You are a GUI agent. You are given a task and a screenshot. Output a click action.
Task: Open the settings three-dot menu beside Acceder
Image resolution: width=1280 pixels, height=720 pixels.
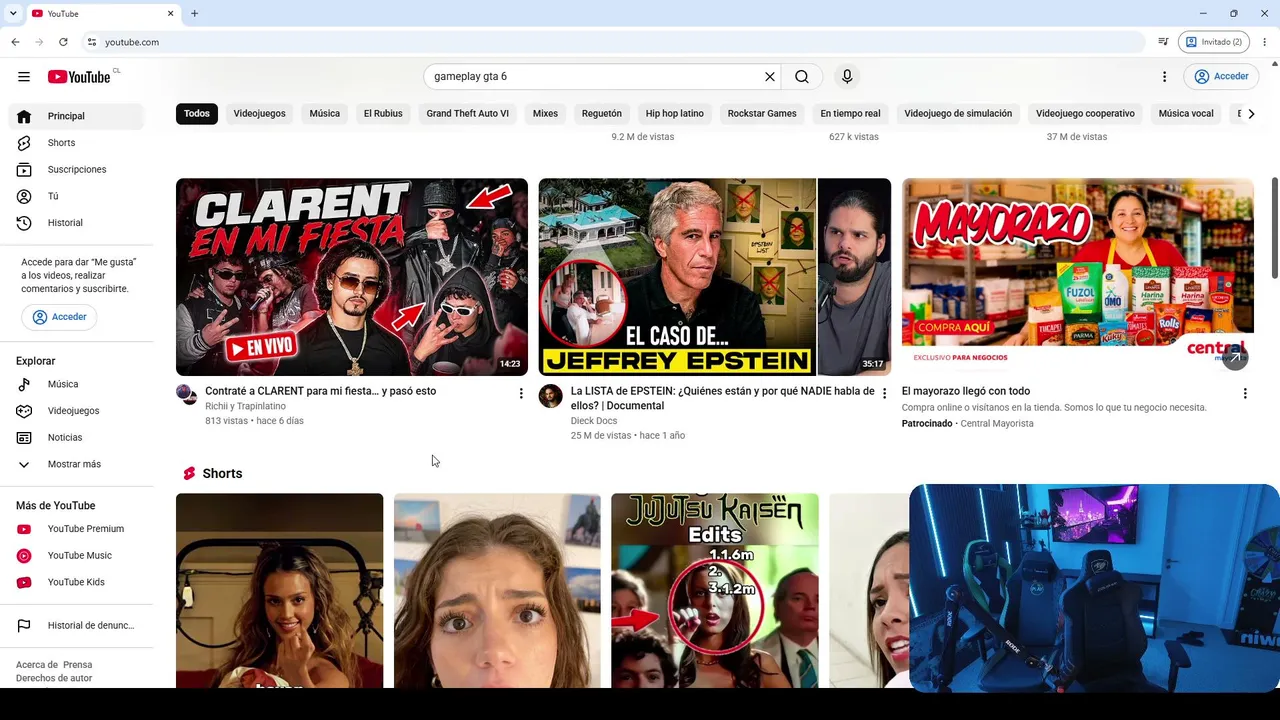[1164, 77]
